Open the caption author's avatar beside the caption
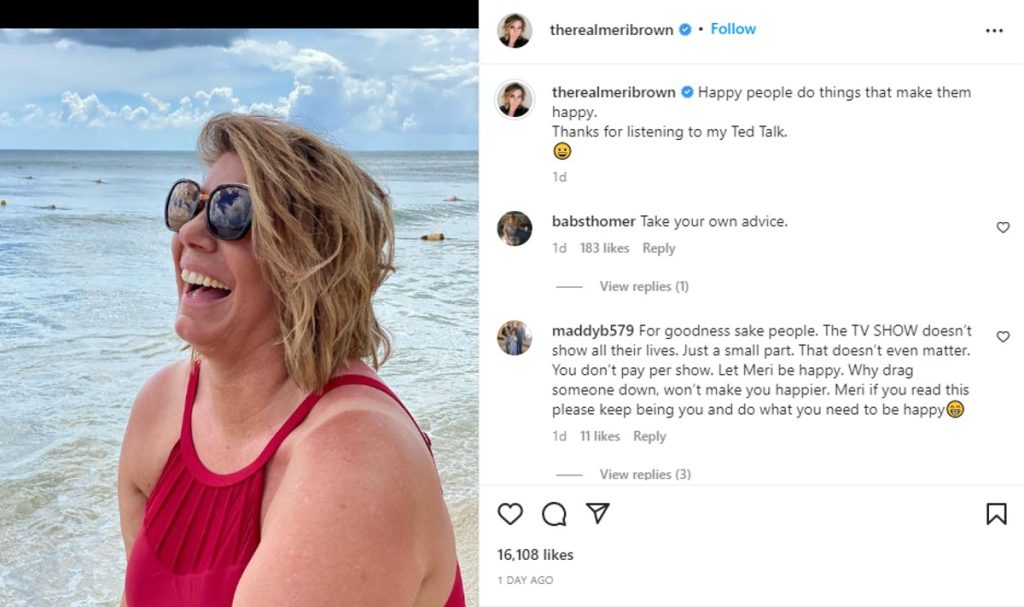This screenshot has height=607, width=1024. 514,98
